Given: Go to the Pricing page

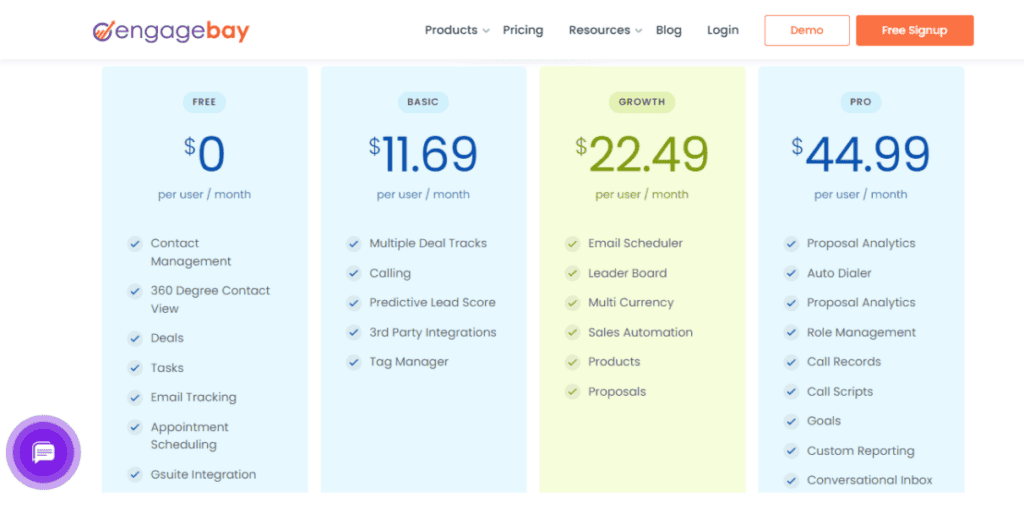Looking at the screenshot, I should coord(523,30).
